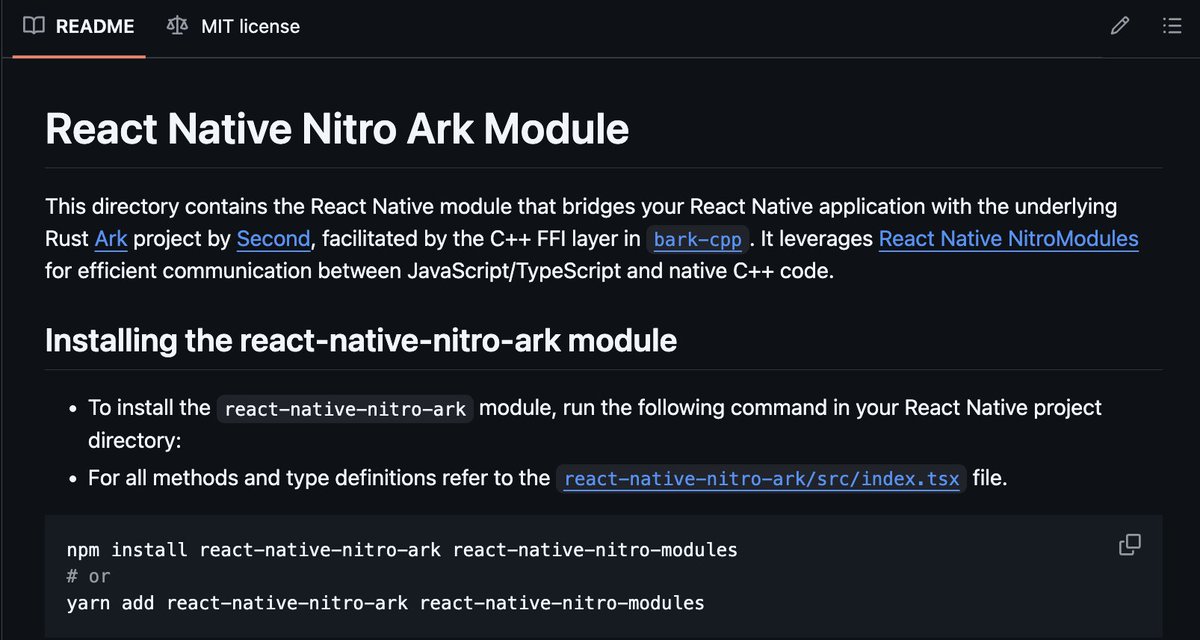Viewport: 1200px width, 640px height.
Task: Select the pencil icon to edit the README
Action: (1119, 26)
